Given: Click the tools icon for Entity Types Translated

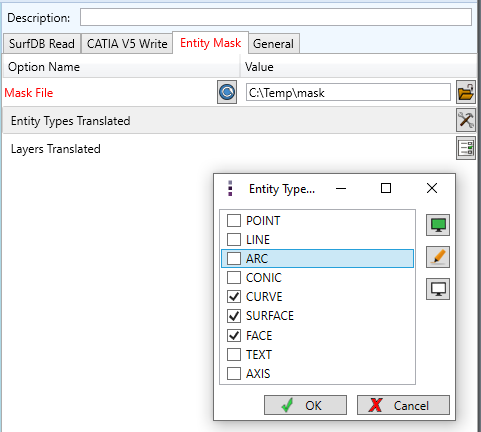Looking at the screenshot, I should (466, 120).
